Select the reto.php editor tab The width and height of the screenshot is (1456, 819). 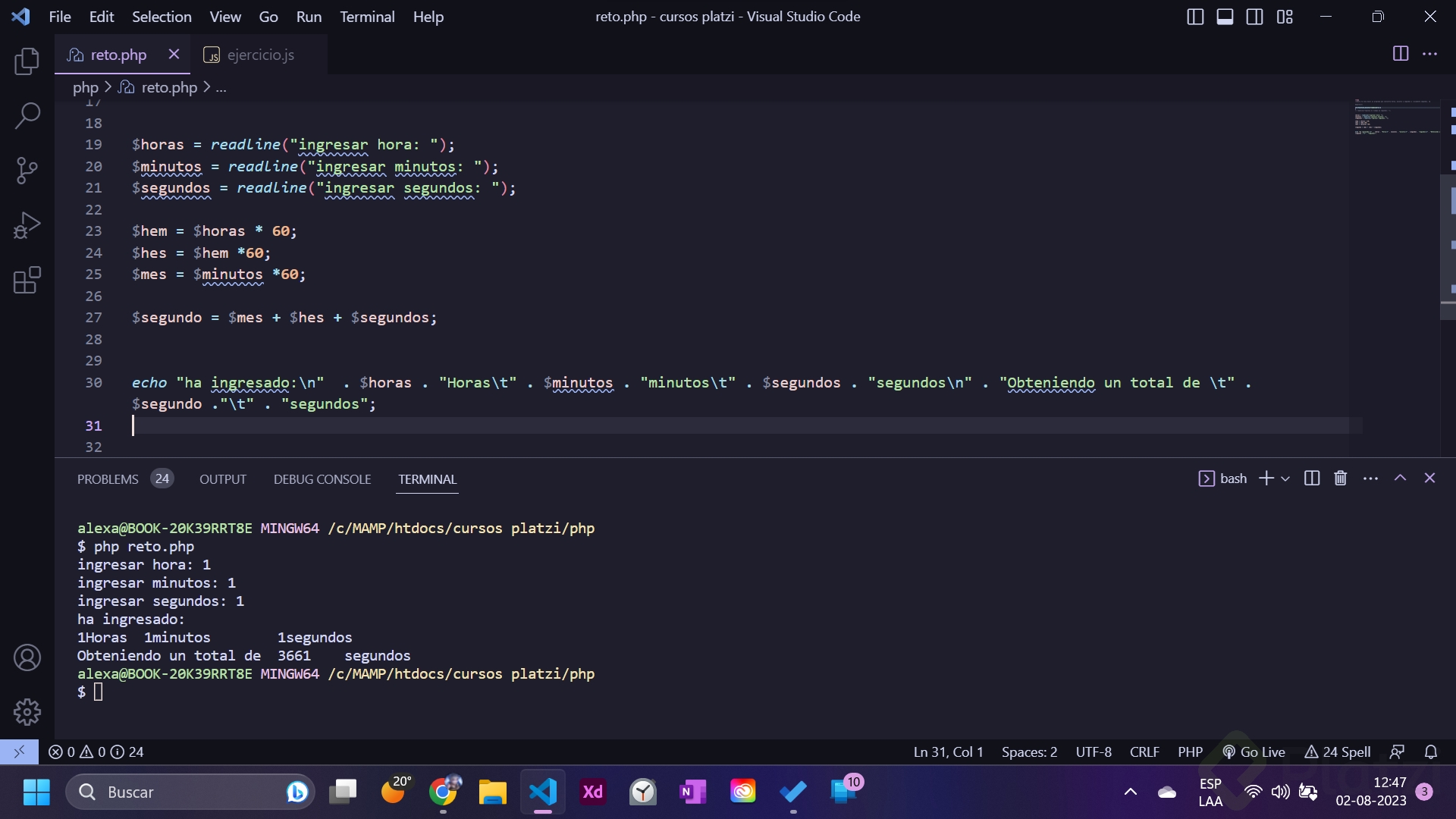tap(118, 55)
